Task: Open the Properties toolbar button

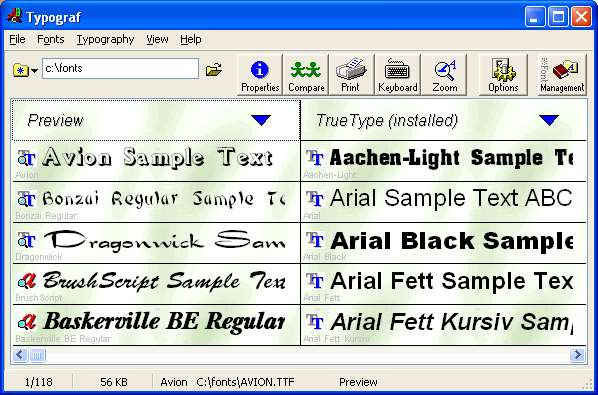Action: [x=260, y=75]
